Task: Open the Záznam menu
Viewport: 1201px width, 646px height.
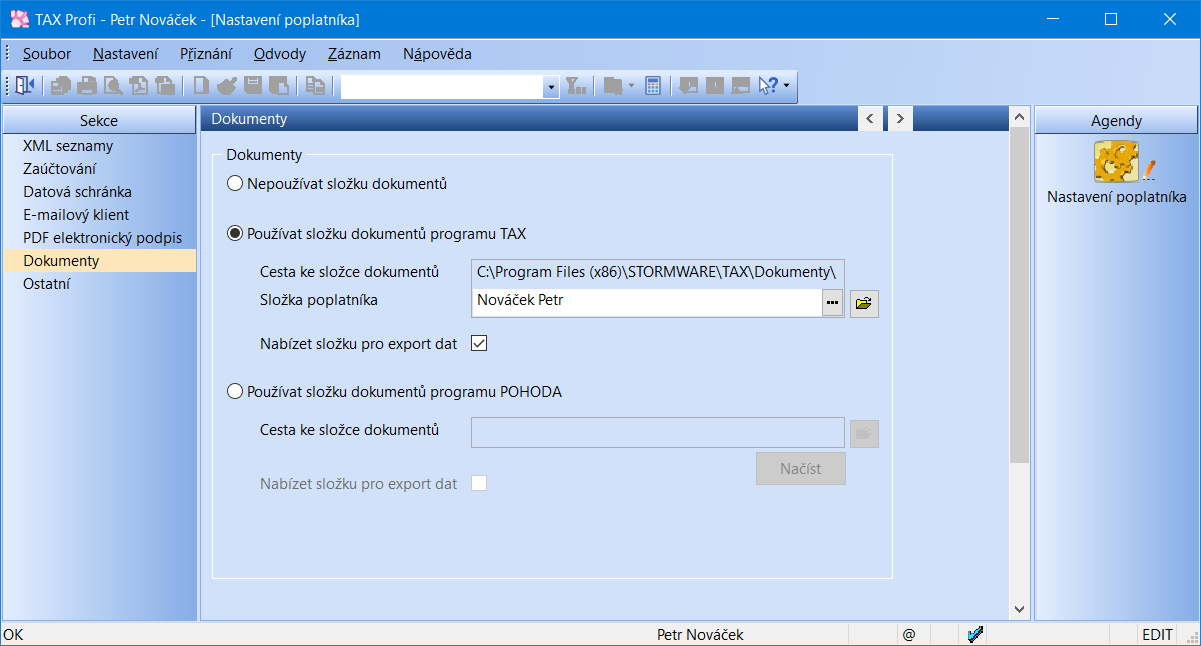Action: pos(354,54)
